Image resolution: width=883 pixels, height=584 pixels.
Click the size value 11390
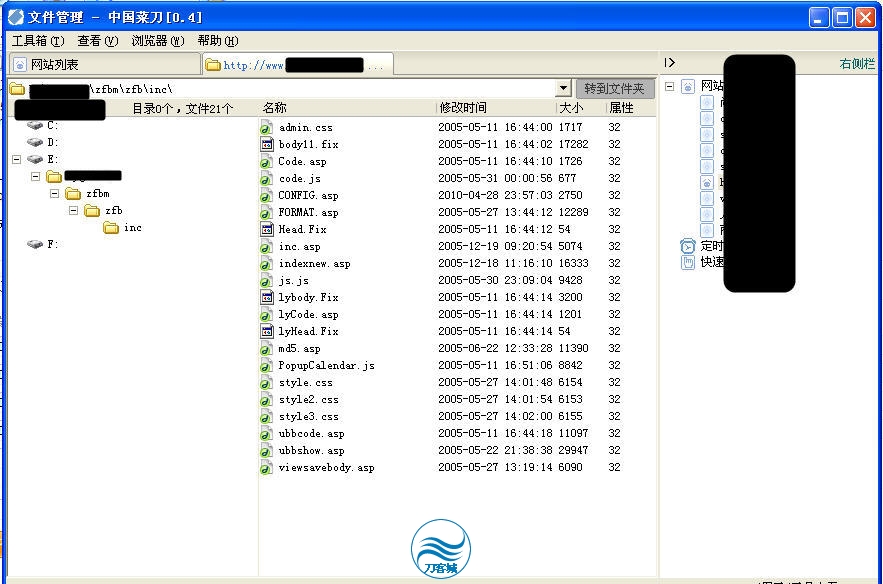573,349
